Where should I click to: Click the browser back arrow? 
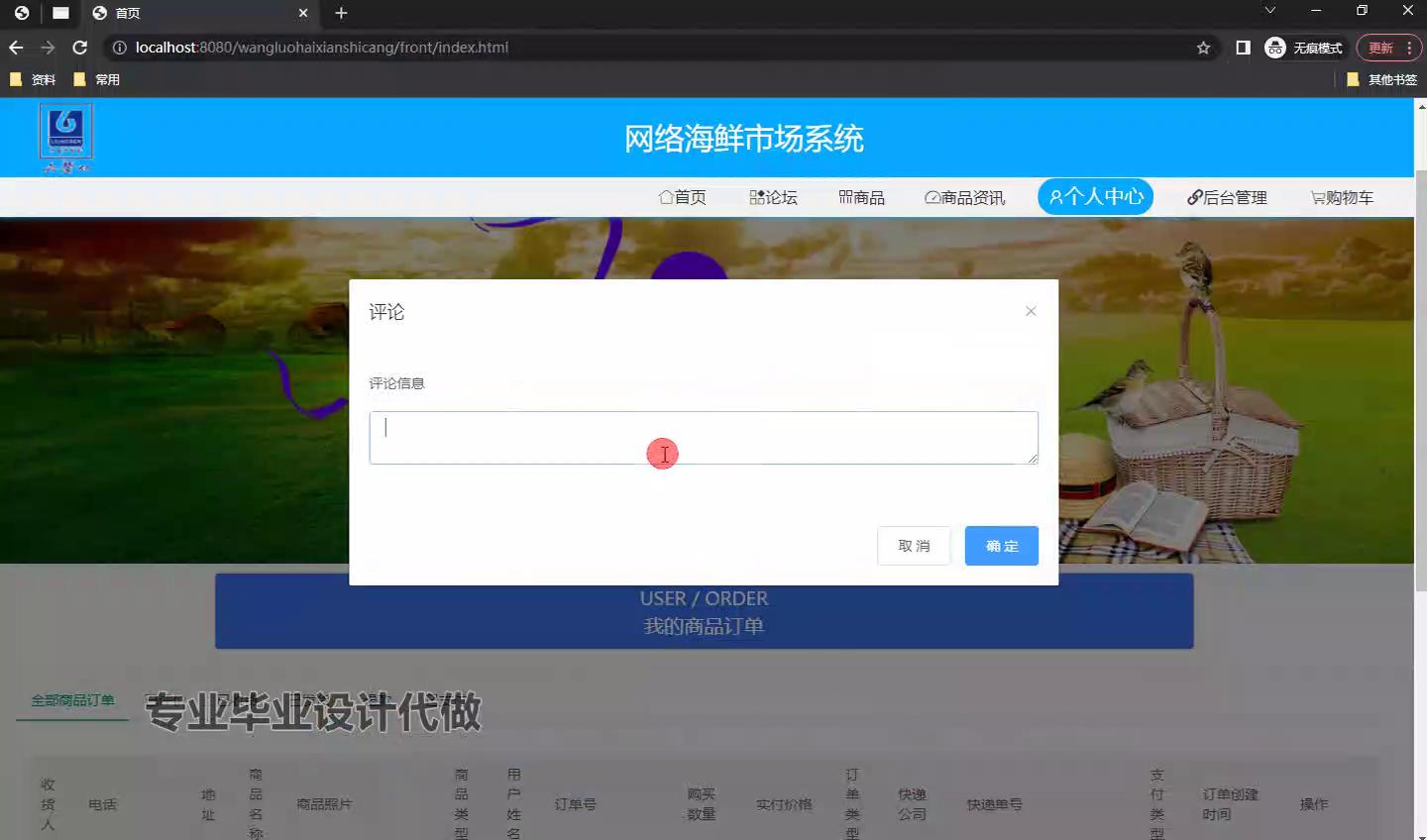tap(16, 48)
